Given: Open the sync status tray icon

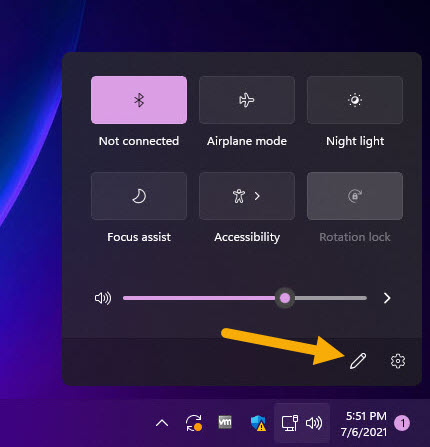Looking at the screenshot, I should click(194, 423).
